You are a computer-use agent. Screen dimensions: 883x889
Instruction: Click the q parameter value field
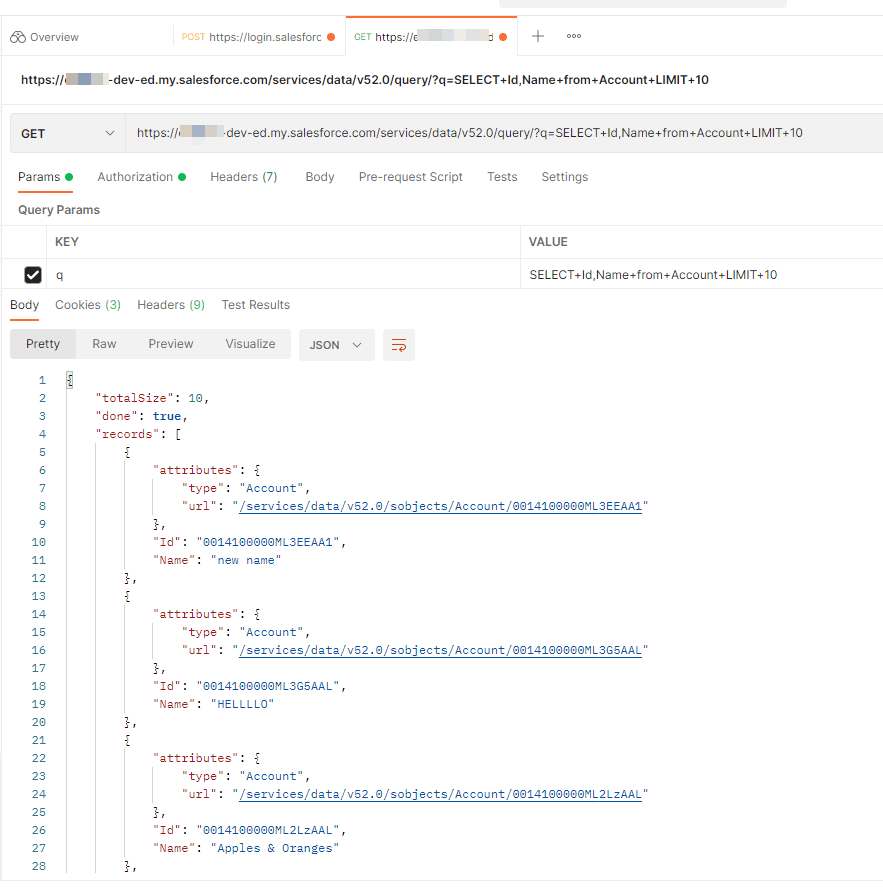tap(700, 275)
